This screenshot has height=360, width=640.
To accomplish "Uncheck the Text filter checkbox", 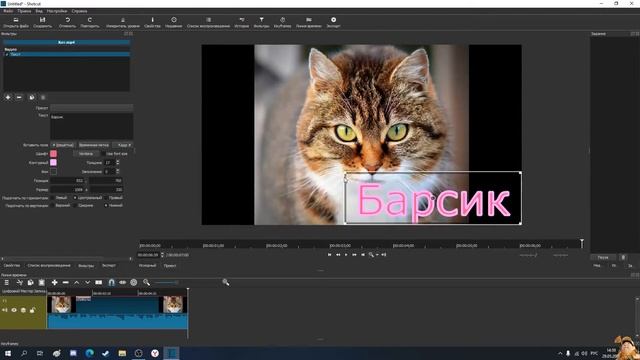I will tap(7, 54).
